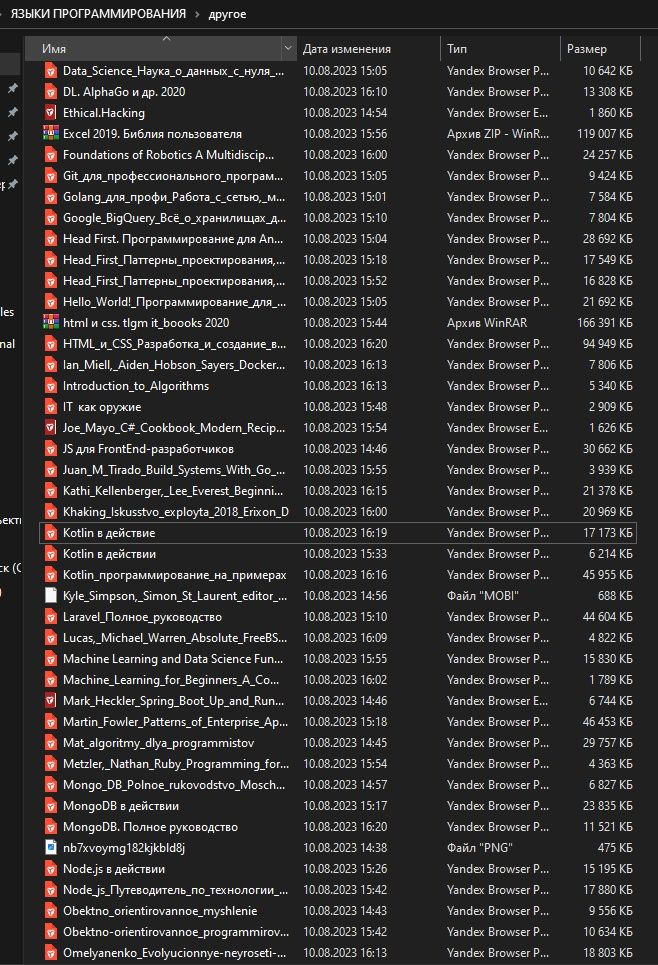Select Juan_M_Tirado_Build_Systems_With_Go file
The width and height of the screenshot is (658, 965).
tap(174, 470)
